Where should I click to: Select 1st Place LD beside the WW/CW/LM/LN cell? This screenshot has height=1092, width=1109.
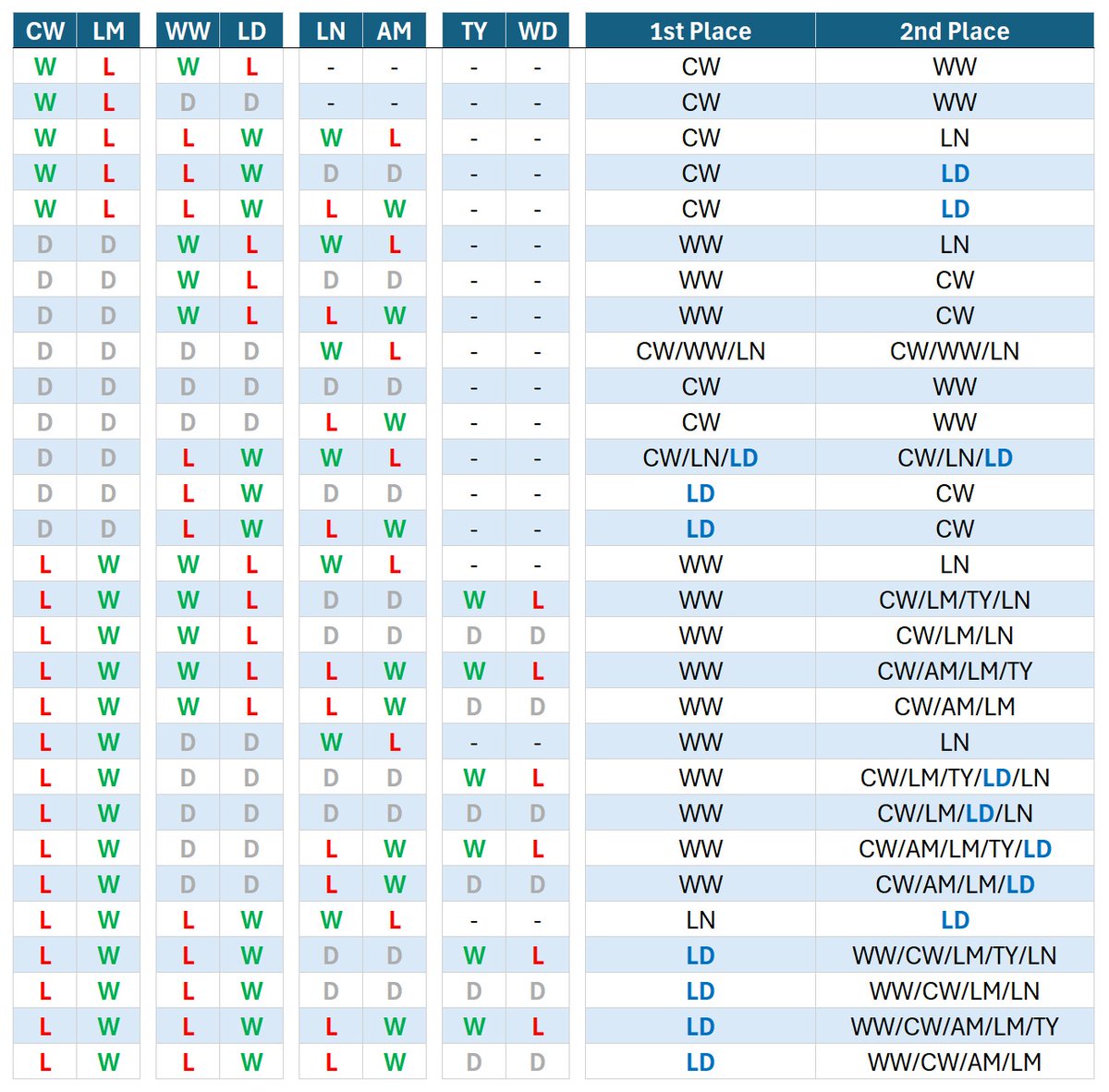click(701, 991)
